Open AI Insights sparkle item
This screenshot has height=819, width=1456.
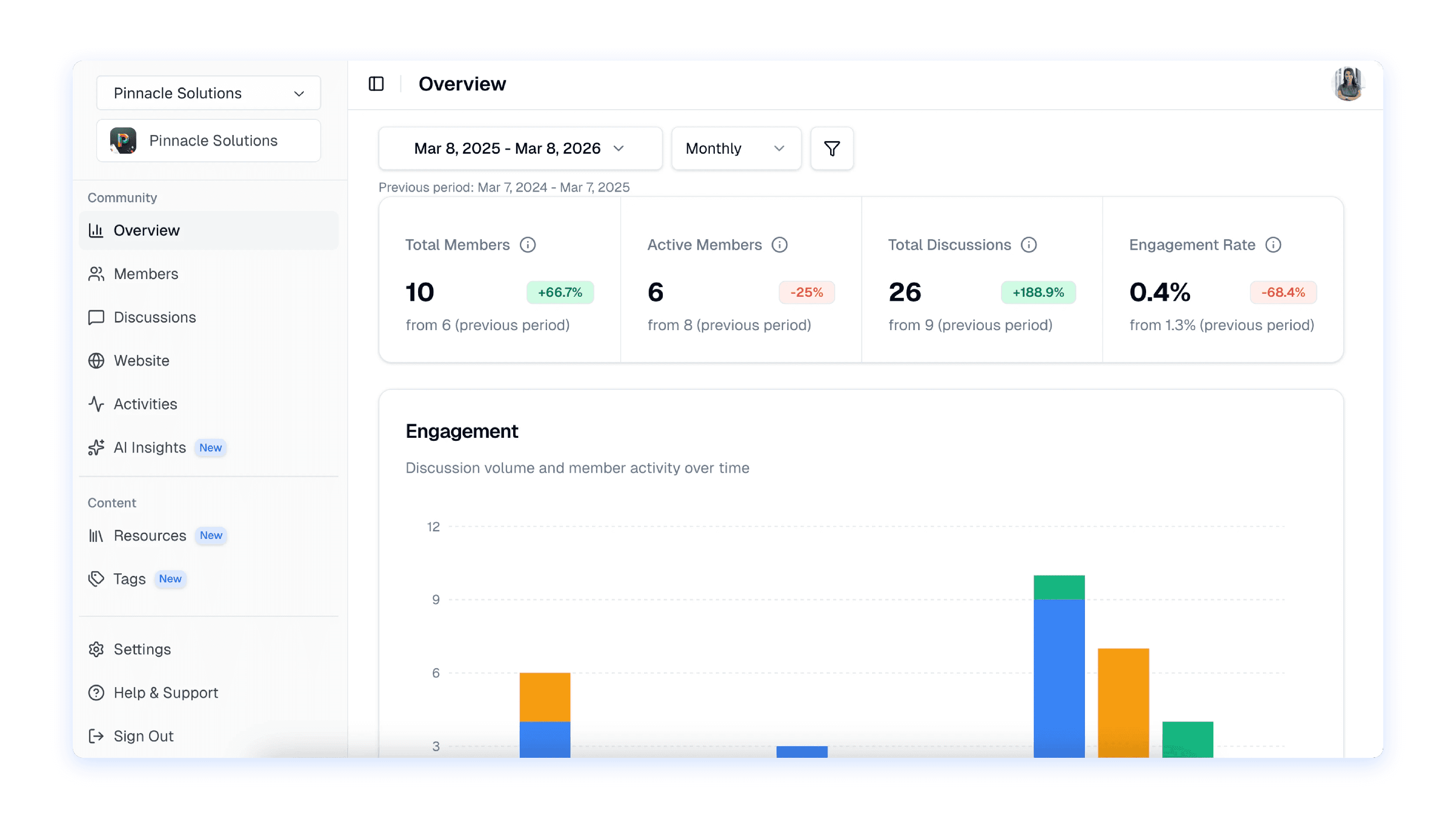[149, 447]
